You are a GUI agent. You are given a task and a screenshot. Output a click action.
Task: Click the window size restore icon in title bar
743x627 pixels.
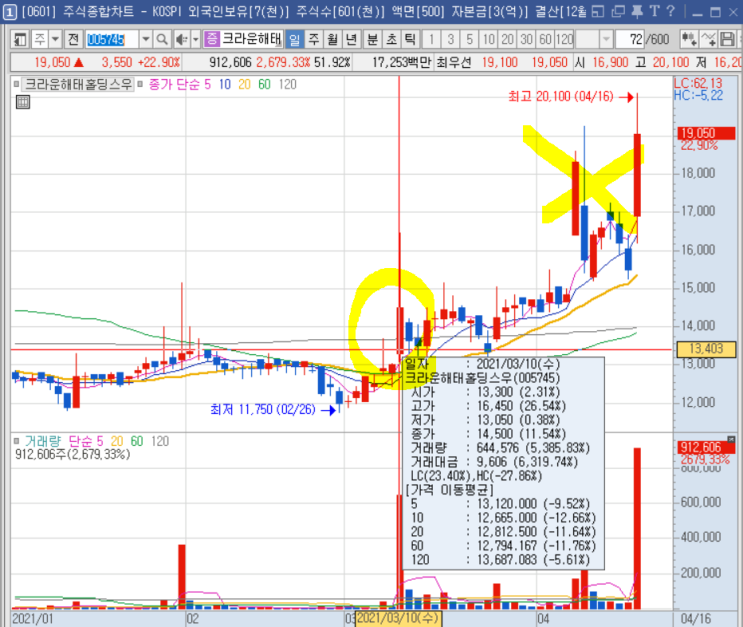point(598,11)
